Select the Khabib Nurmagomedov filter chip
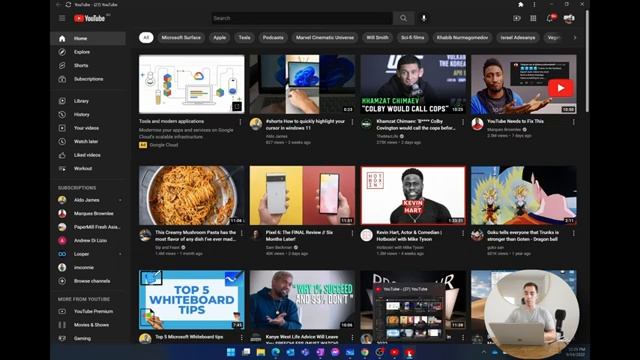Screen dimensions: 640x360 pos(462,38)
